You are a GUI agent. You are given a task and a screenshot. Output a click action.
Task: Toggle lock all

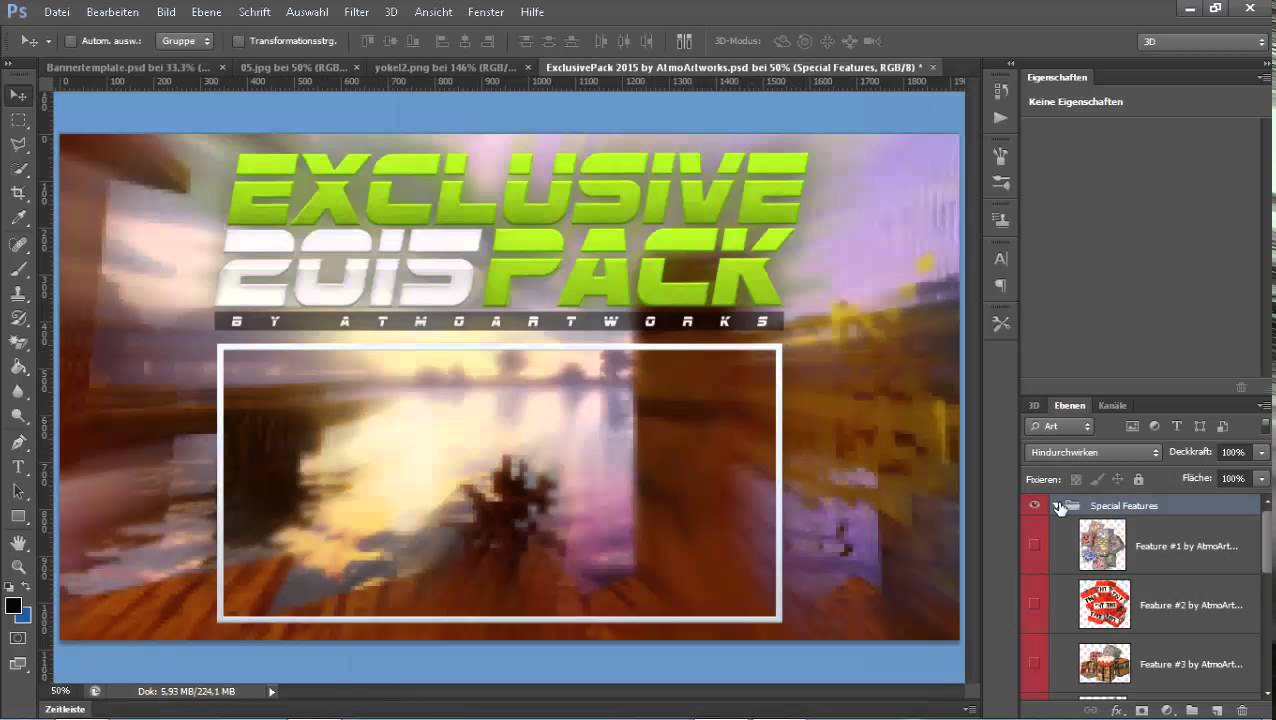[x=1138, y=480]
